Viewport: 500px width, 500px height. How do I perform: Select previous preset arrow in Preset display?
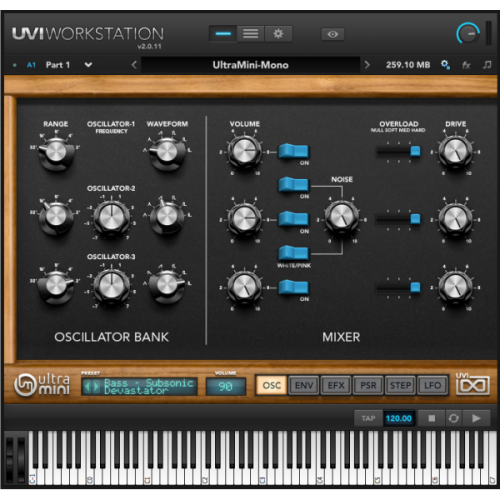tap(88, 387)
